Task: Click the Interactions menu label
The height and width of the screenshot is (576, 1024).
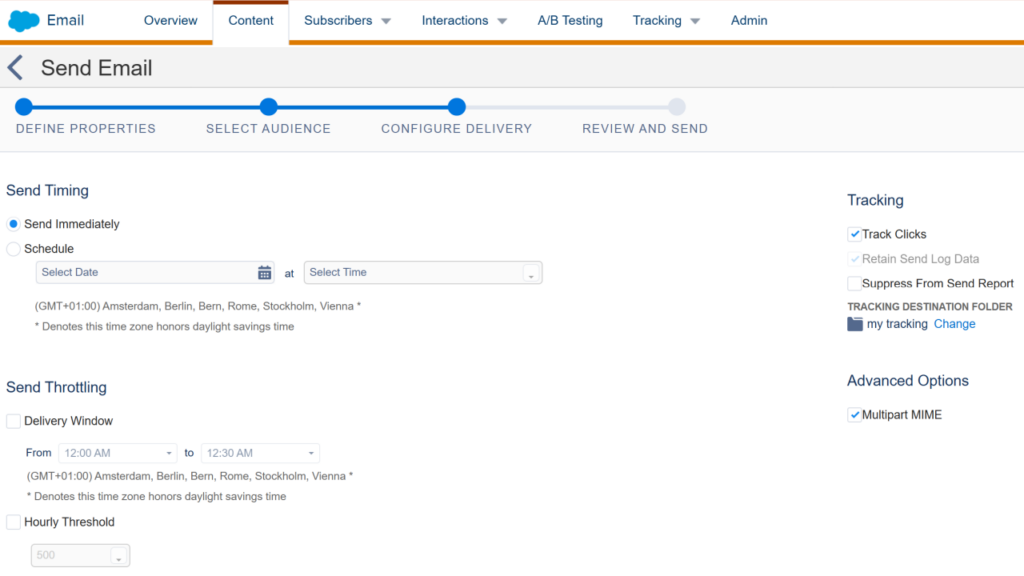Action: tap(455, 20)
